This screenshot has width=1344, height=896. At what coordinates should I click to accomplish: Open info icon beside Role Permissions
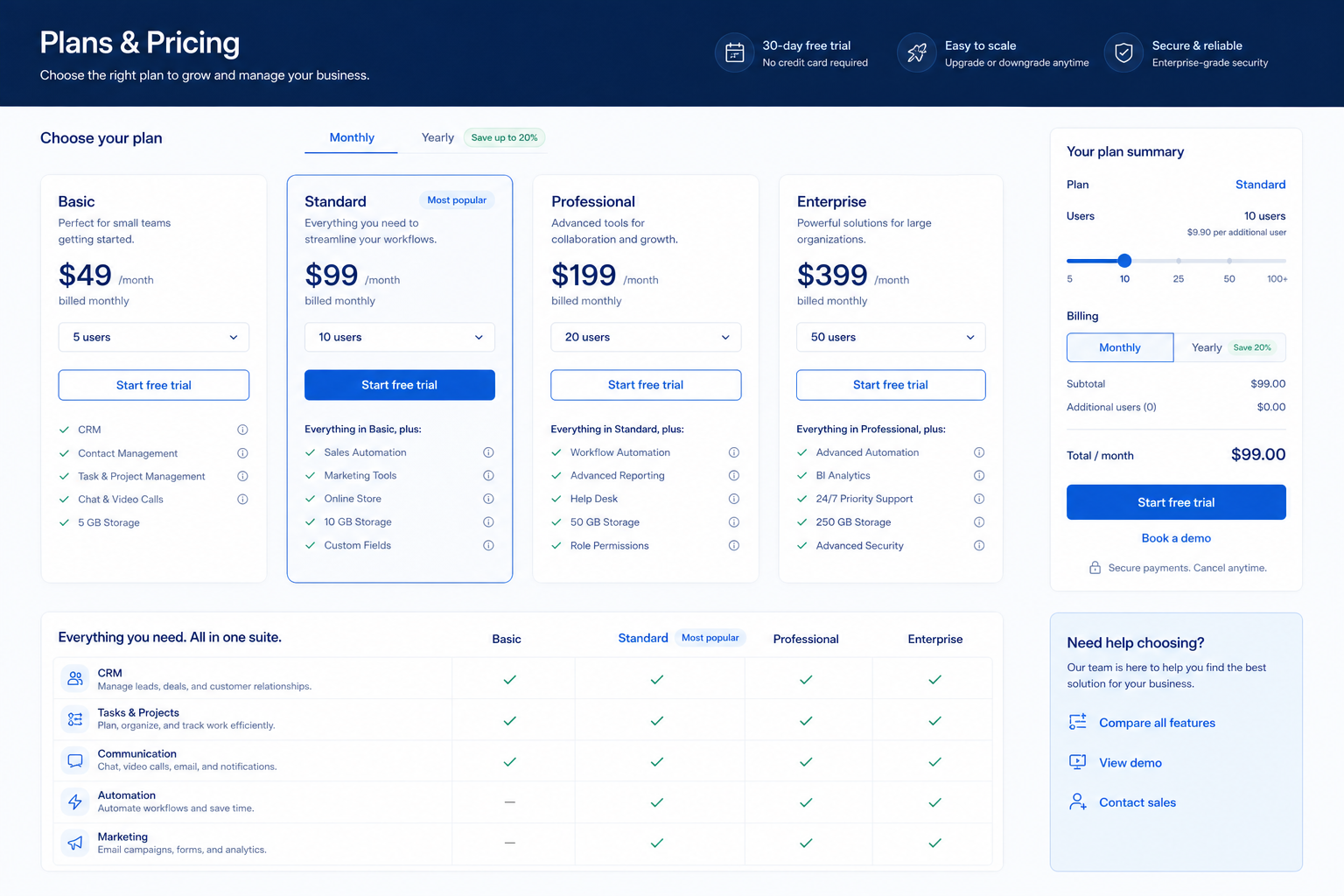(x=734, y=545)
